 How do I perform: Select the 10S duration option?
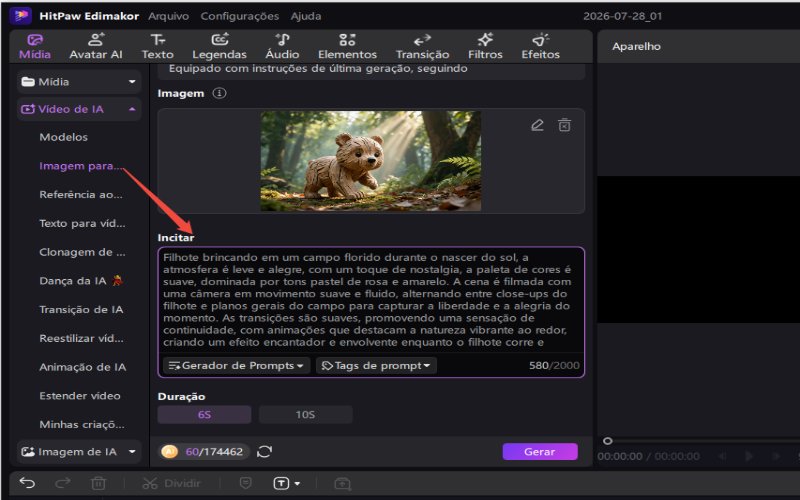coord(305,414)
